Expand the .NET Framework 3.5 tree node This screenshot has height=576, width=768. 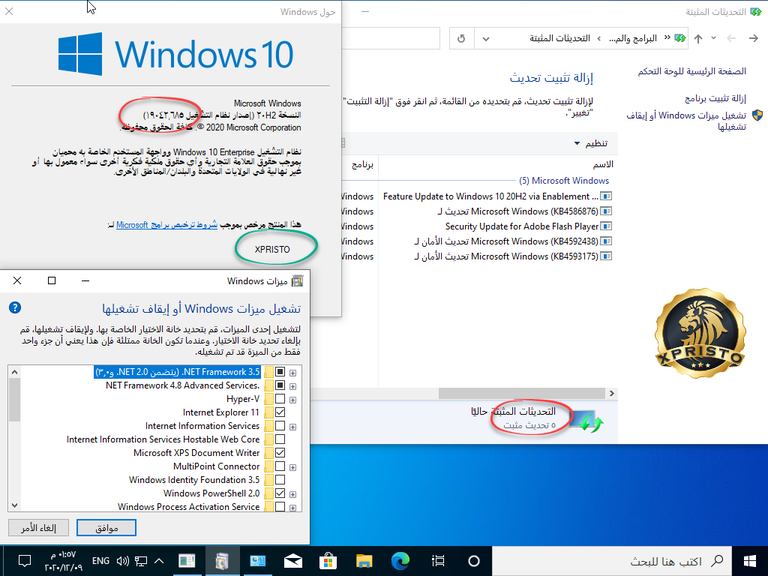[293, 373]
